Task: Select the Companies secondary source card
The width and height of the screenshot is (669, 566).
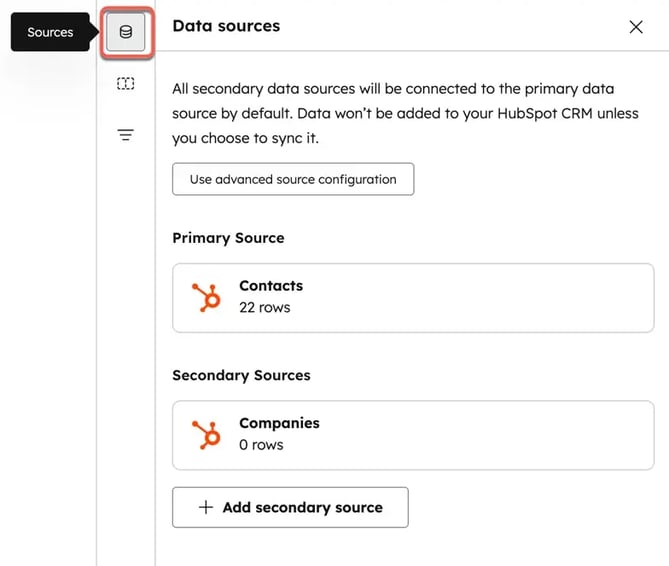Action: point(412,435)
